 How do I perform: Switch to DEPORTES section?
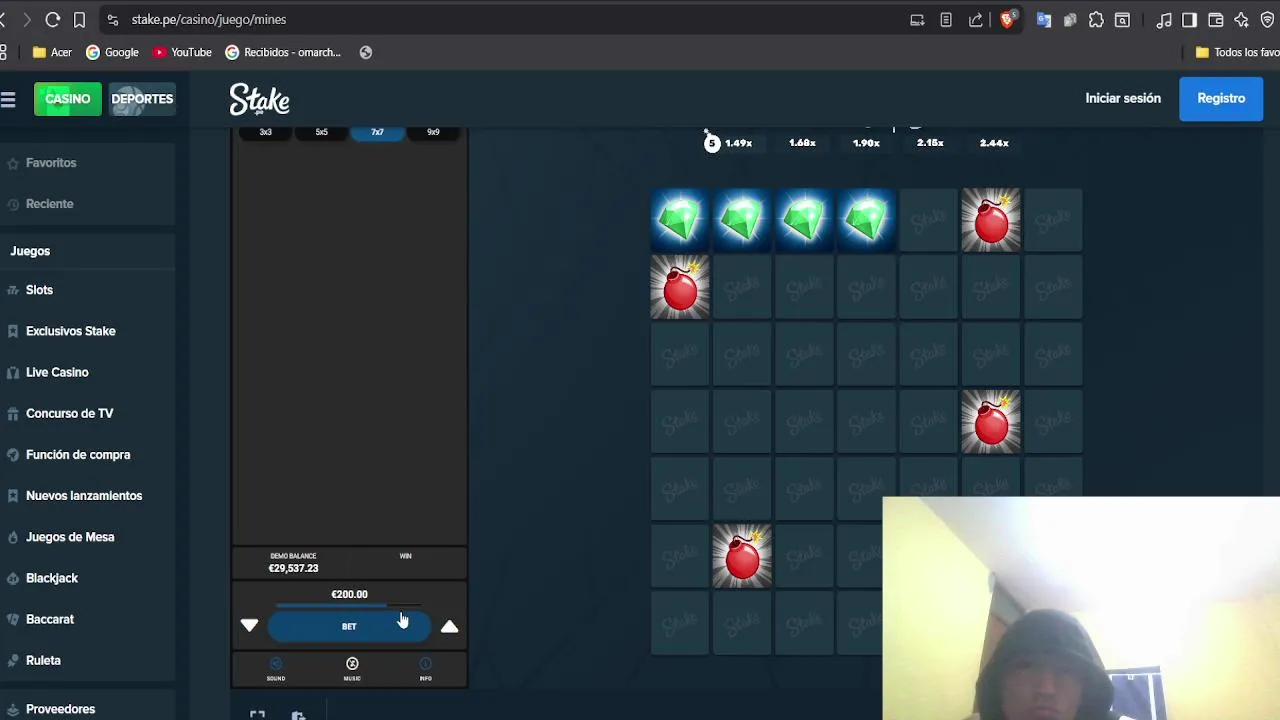(x=142, y=99)
